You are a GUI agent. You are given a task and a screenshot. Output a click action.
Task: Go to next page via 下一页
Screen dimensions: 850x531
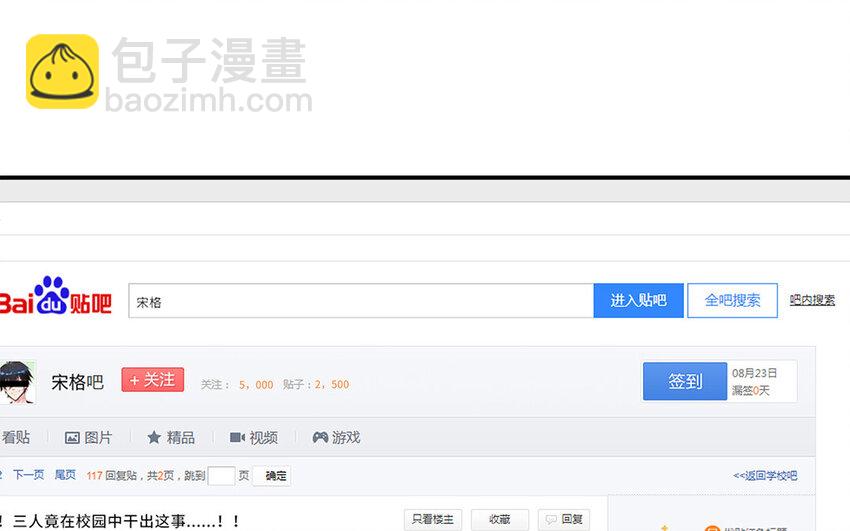[29, 475]
